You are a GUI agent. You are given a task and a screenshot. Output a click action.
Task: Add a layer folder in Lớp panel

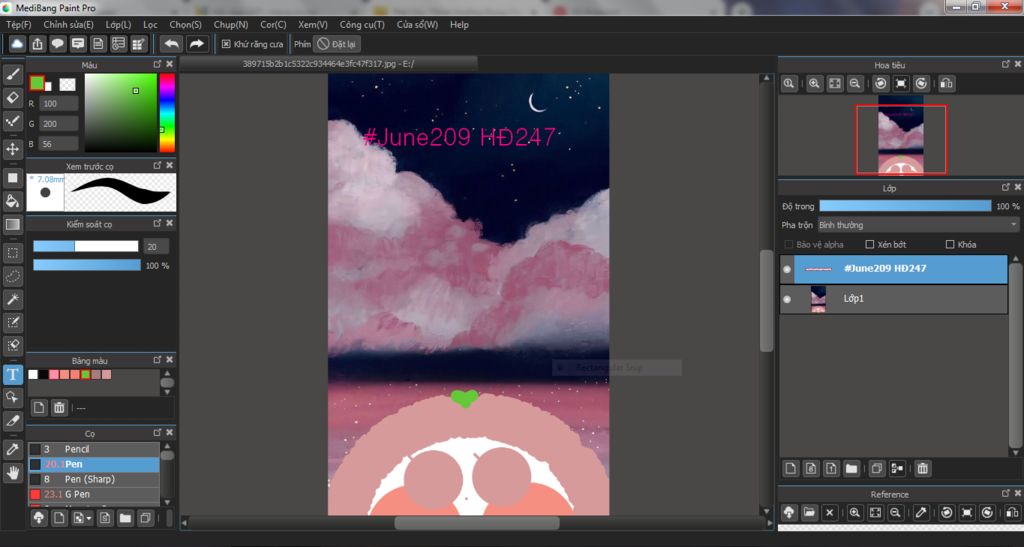[851, 468]
